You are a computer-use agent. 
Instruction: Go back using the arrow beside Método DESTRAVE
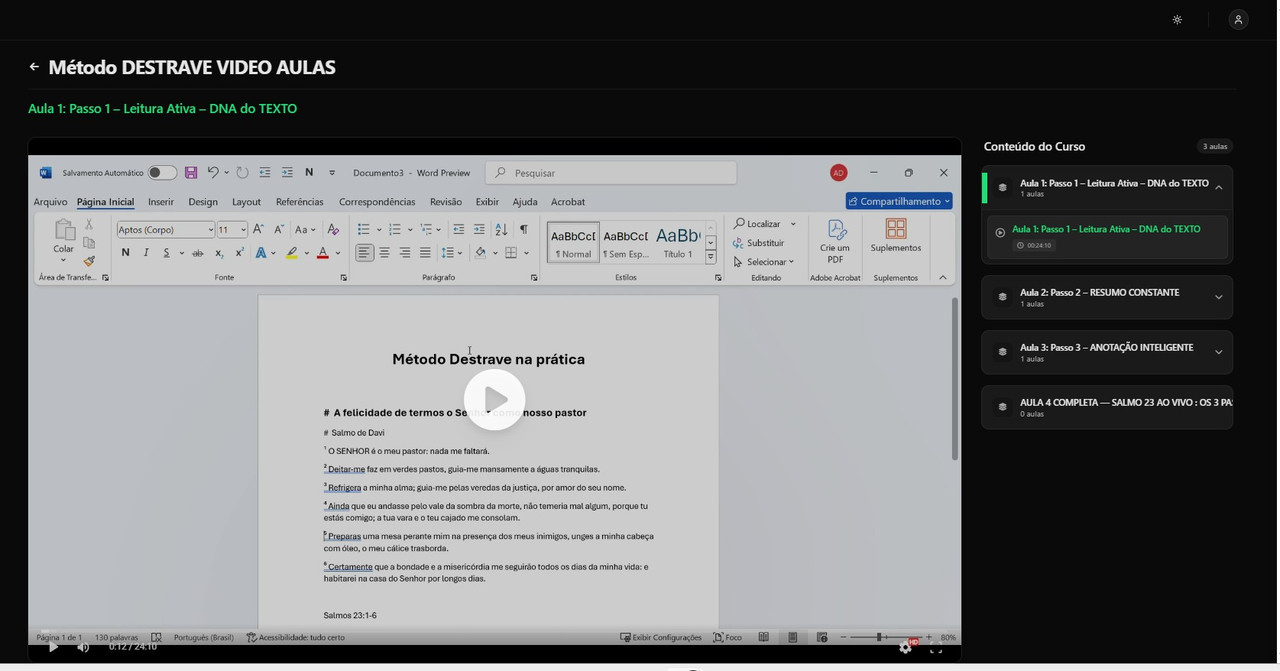[34, 67]
